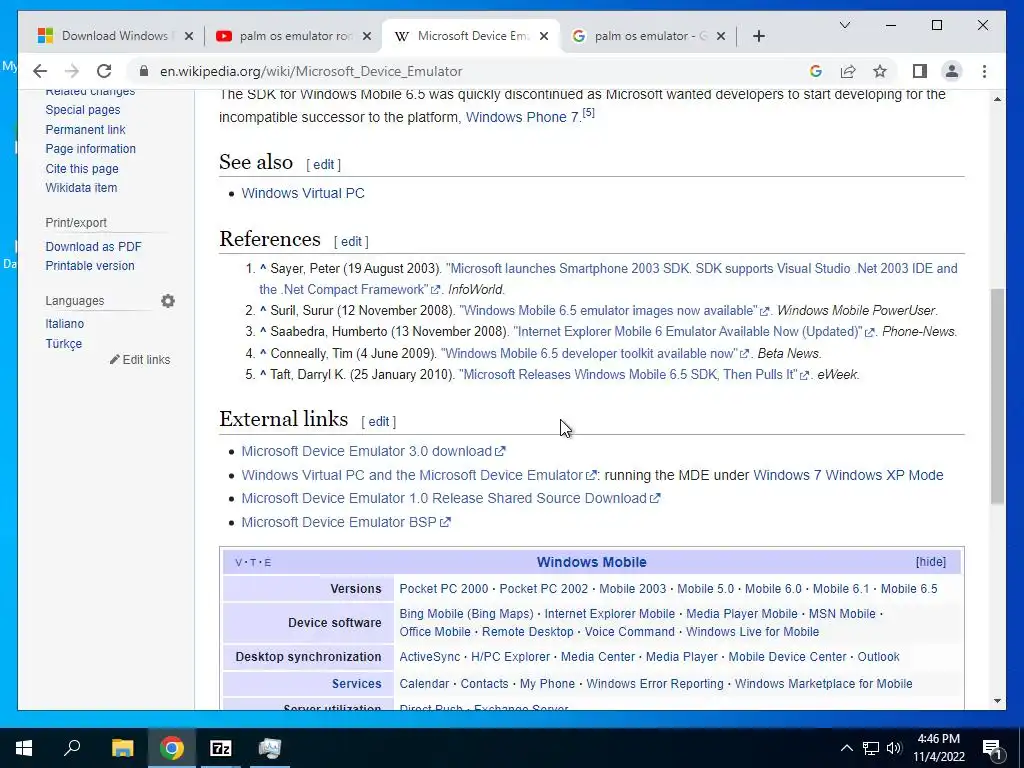Open Windows Virtual PC see-also link
Viewport: 1024px width, 768px height.
[x=303, y=193]
